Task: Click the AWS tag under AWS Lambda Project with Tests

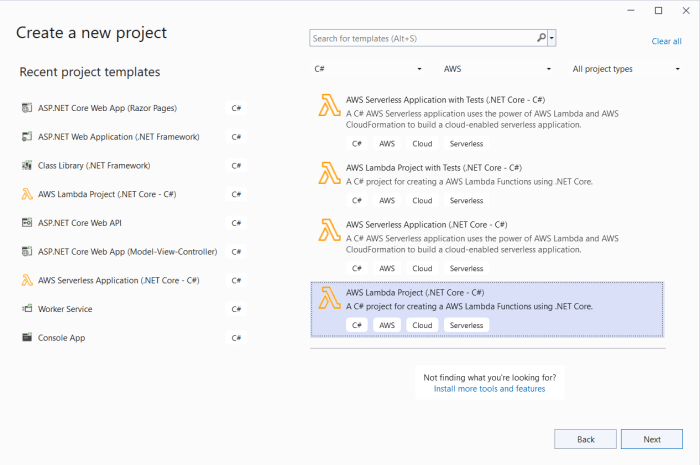Action: point(387,200)
